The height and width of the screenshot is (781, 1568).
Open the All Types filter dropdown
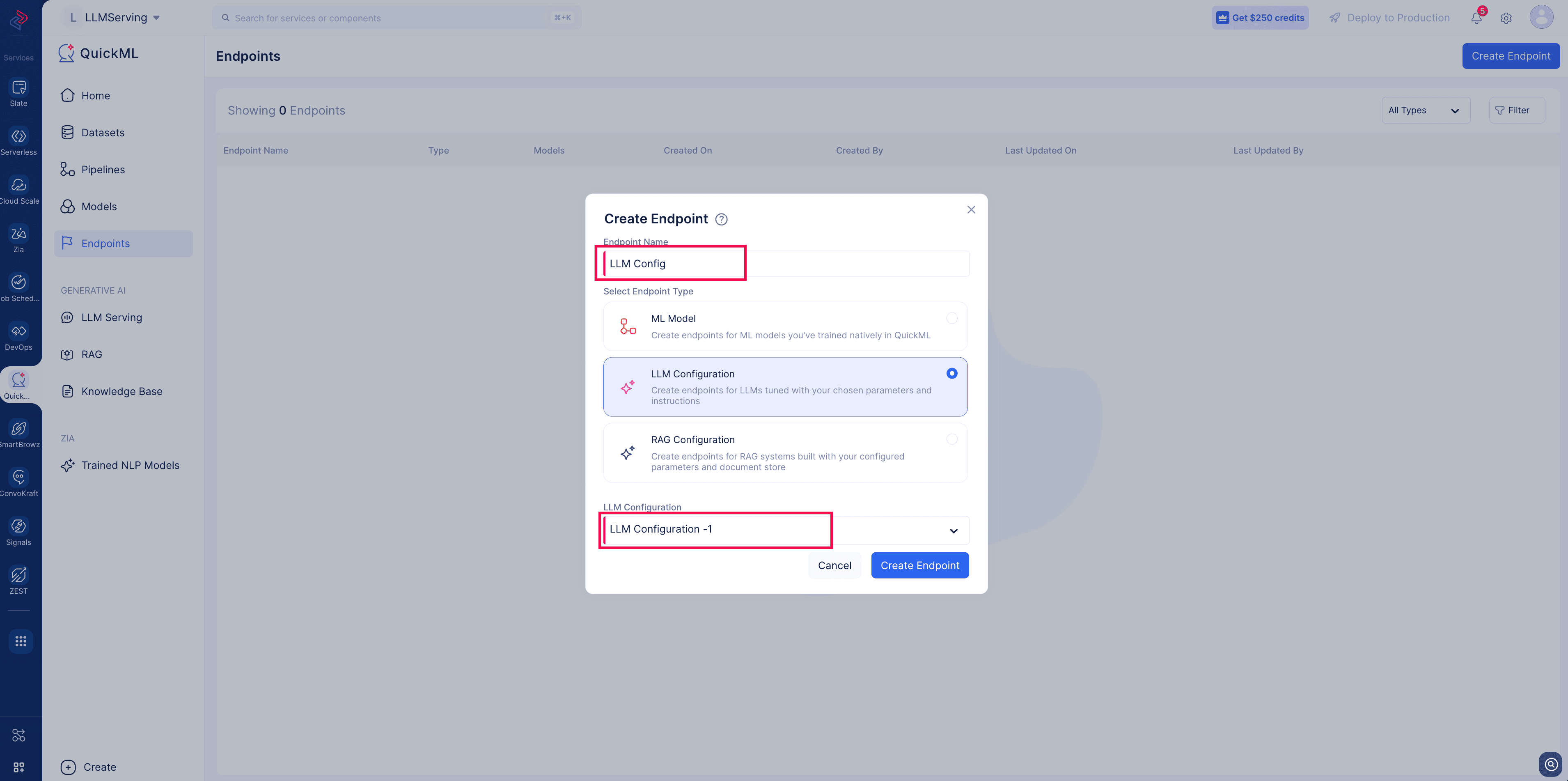click(1426, 110)
